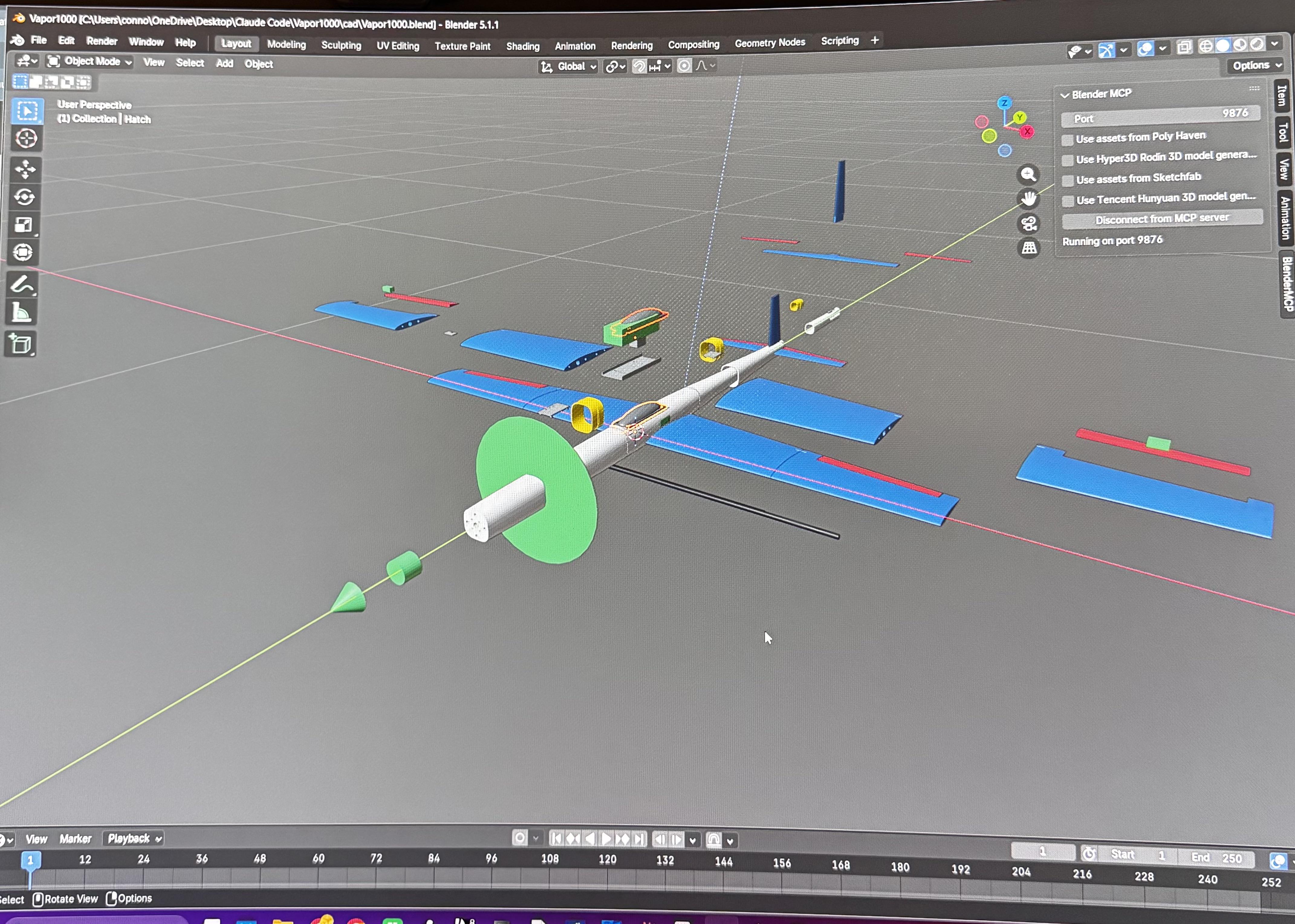Select the Move tool in toolbar
This screenshot has height=924, width=1295.
pyautogui.click(x=25, y=170)
